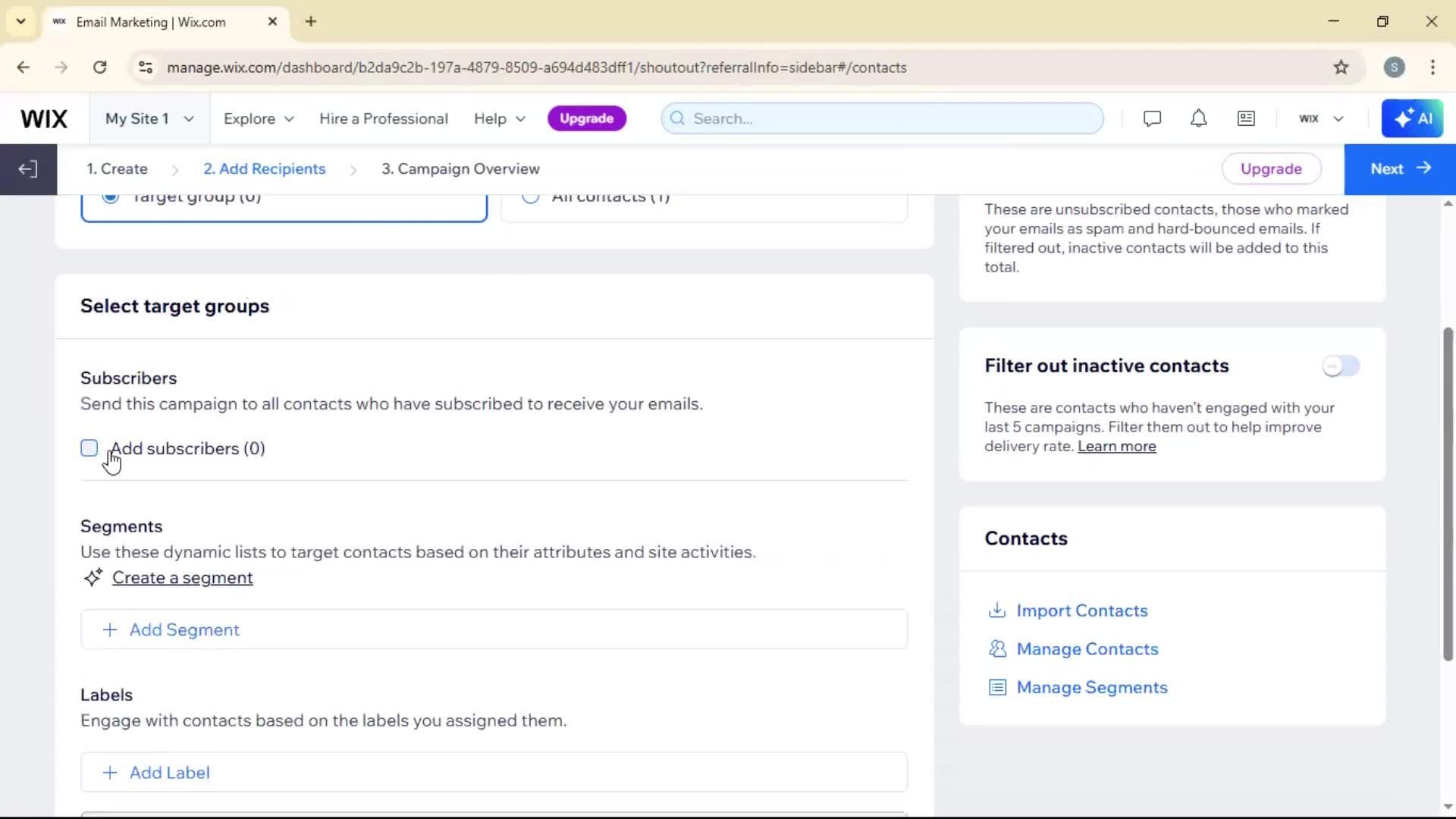The width and height of the screenshot is (1456, 819).
Task: Click the sparkle icon beside Create a segment
Action: coord(93,578)
